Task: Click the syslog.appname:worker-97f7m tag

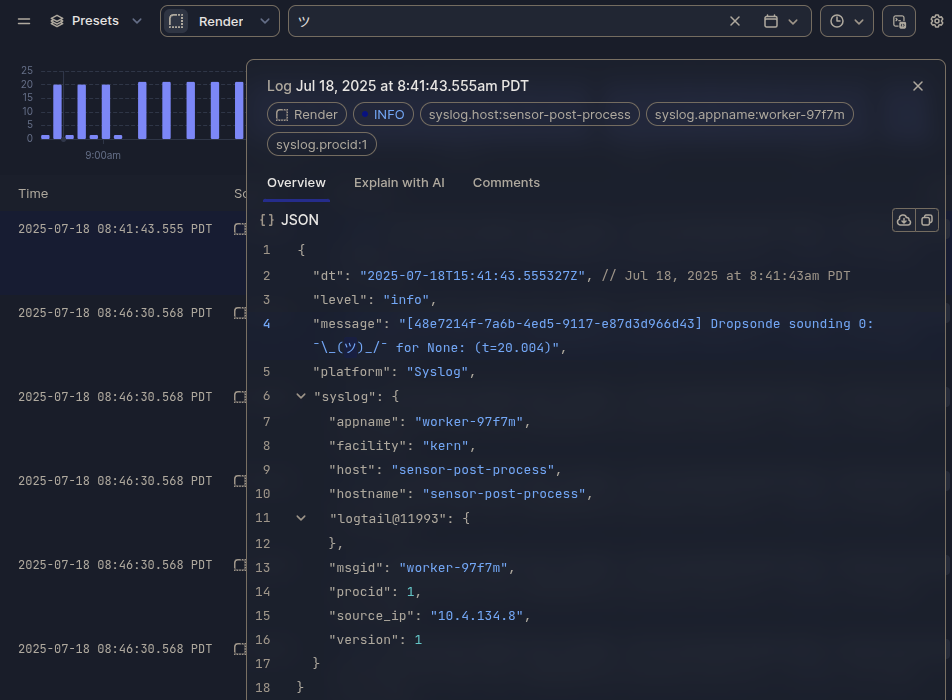Action: pos(749,115)
